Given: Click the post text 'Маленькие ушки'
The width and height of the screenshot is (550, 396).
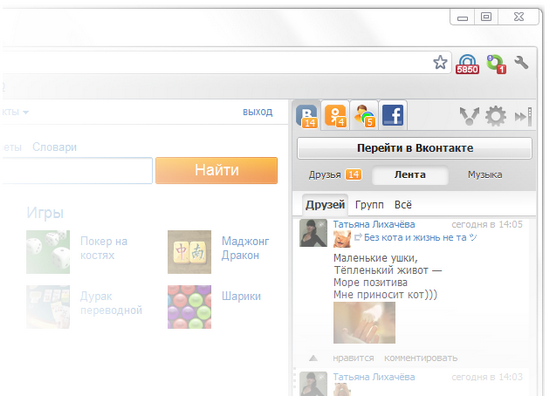Looking at the screenshot, I should 376,259.
